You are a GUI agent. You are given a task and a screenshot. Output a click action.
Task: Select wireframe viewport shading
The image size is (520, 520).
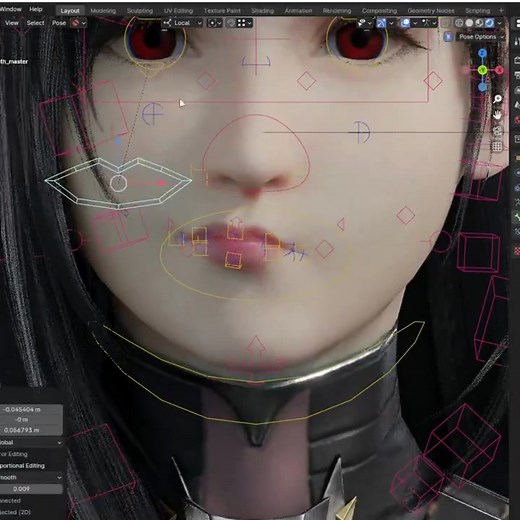pyautogui.click(x=459, y=23)
